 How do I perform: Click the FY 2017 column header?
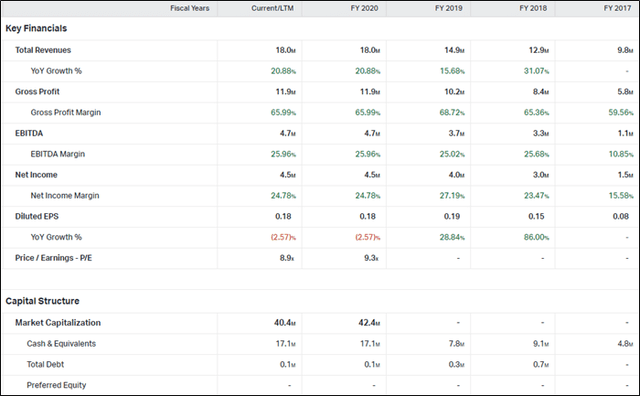click(618, 8)
